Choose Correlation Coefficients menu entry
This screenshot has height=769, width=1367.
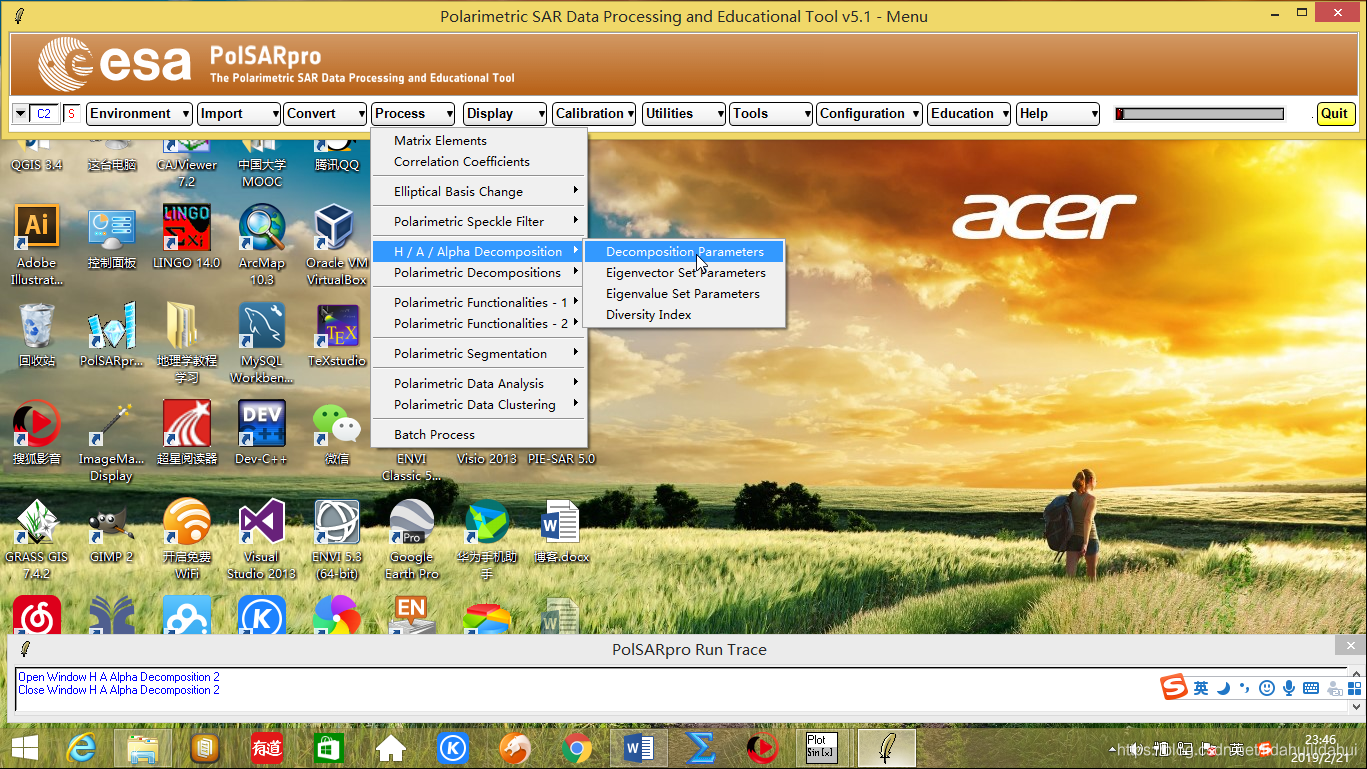click(478, 162)
